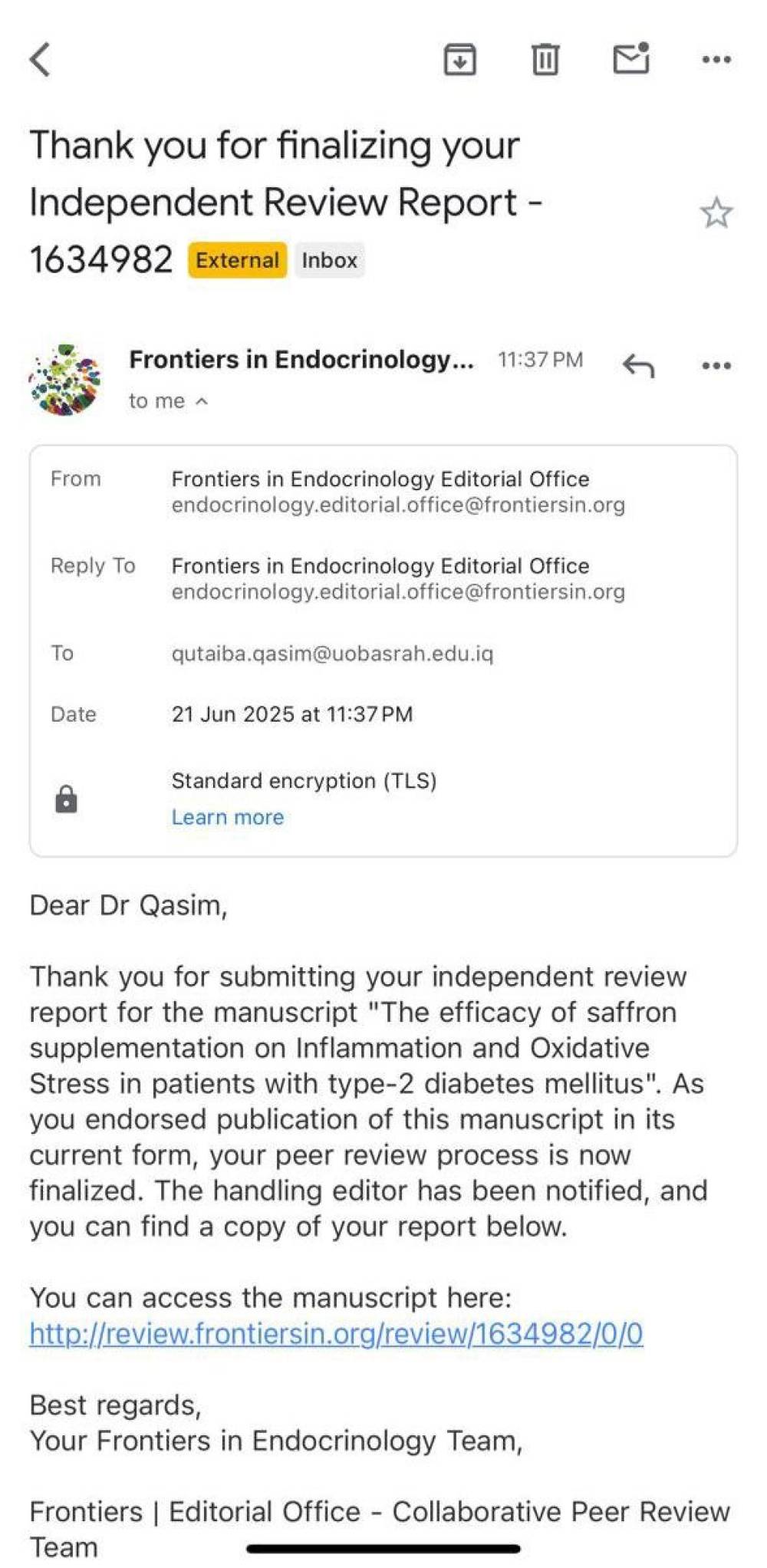Open Learn more about encryption
The image size is (767, 1568).
[227, 817]
